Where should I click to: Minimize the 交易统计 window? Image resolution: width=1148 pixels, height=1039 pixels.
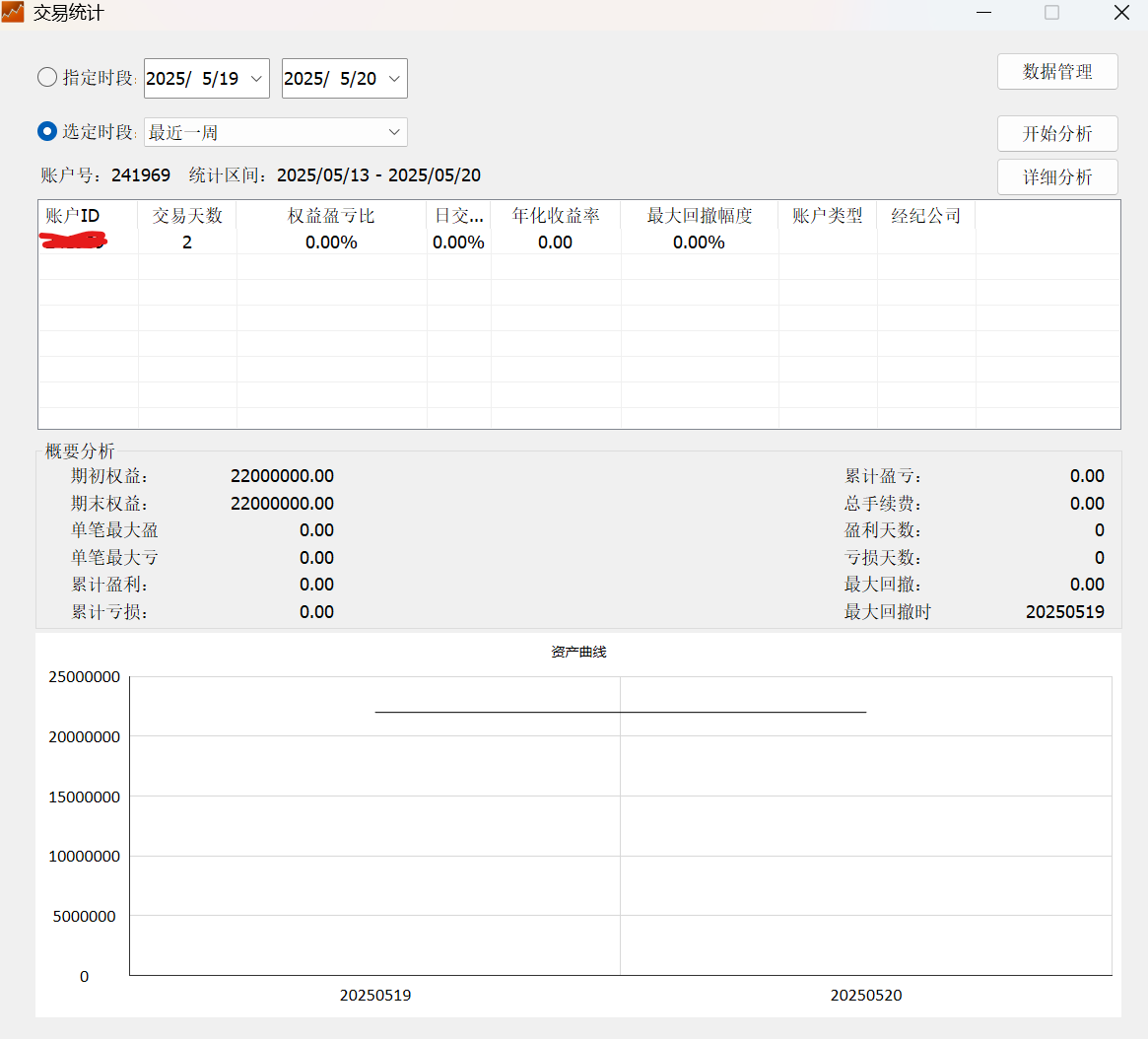pyautogui.click(x=984, y=13)
